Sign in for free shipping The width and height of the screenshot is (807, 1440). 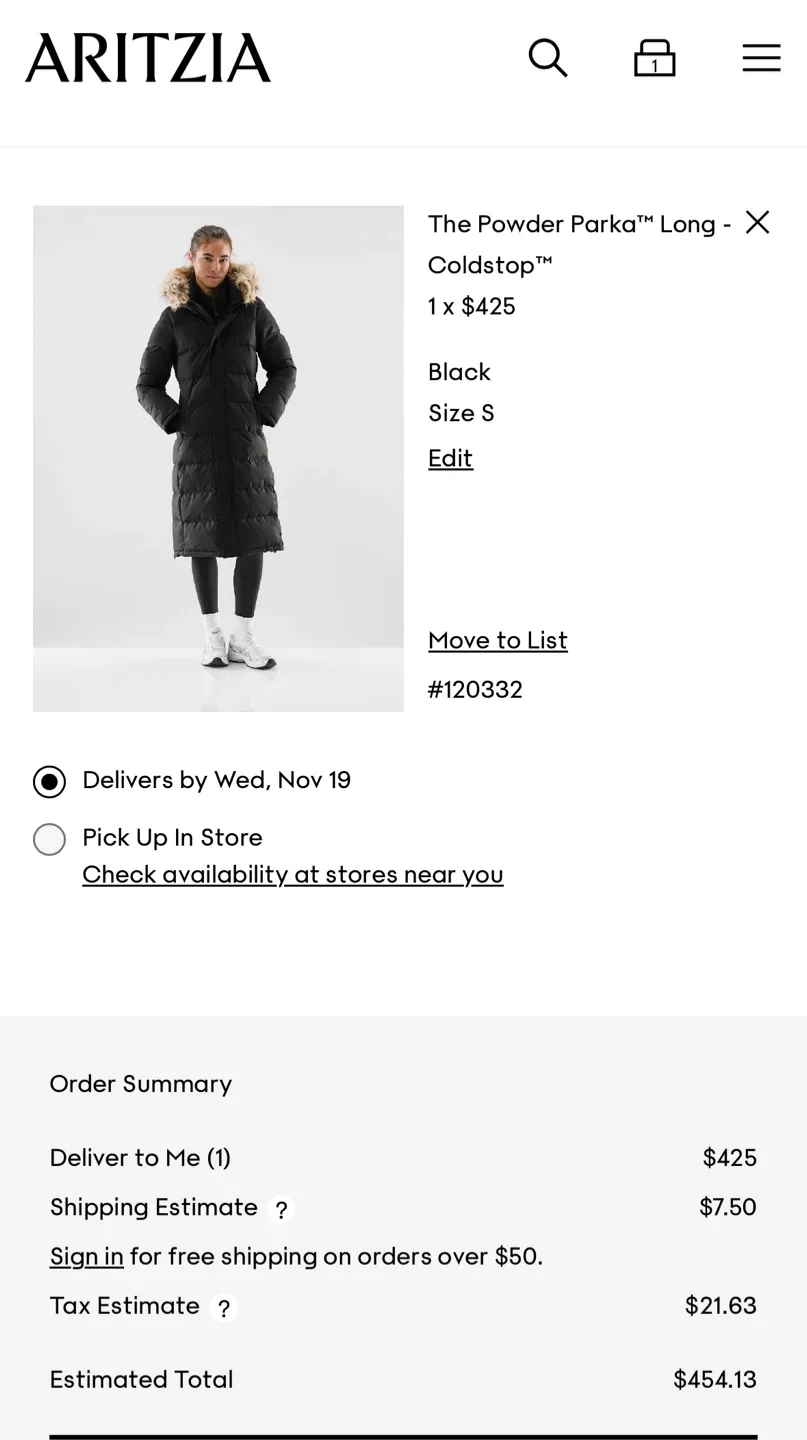click(86, 1256)
